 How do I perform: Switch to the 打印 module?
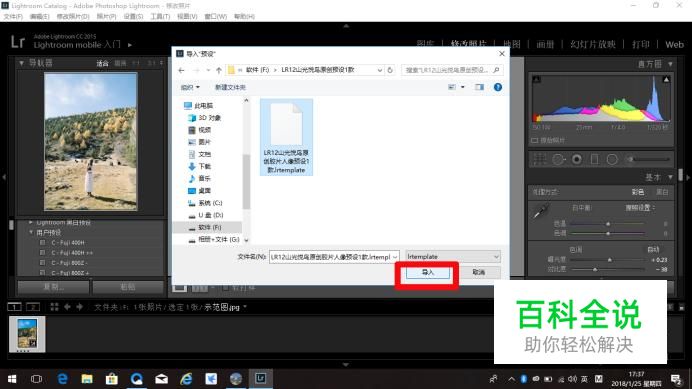click(640, 45)
